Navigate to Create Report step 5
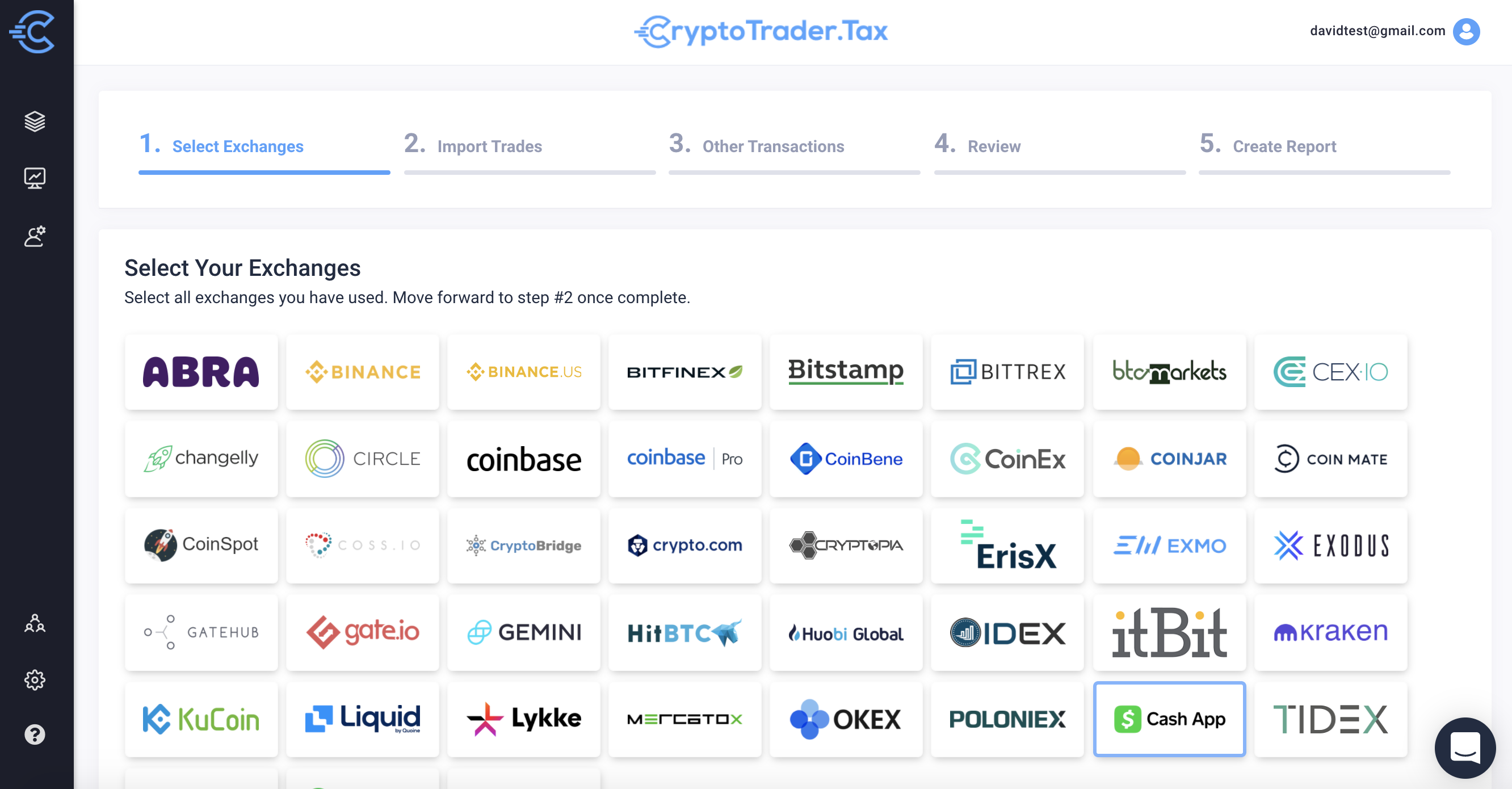 pos(1283,146)
